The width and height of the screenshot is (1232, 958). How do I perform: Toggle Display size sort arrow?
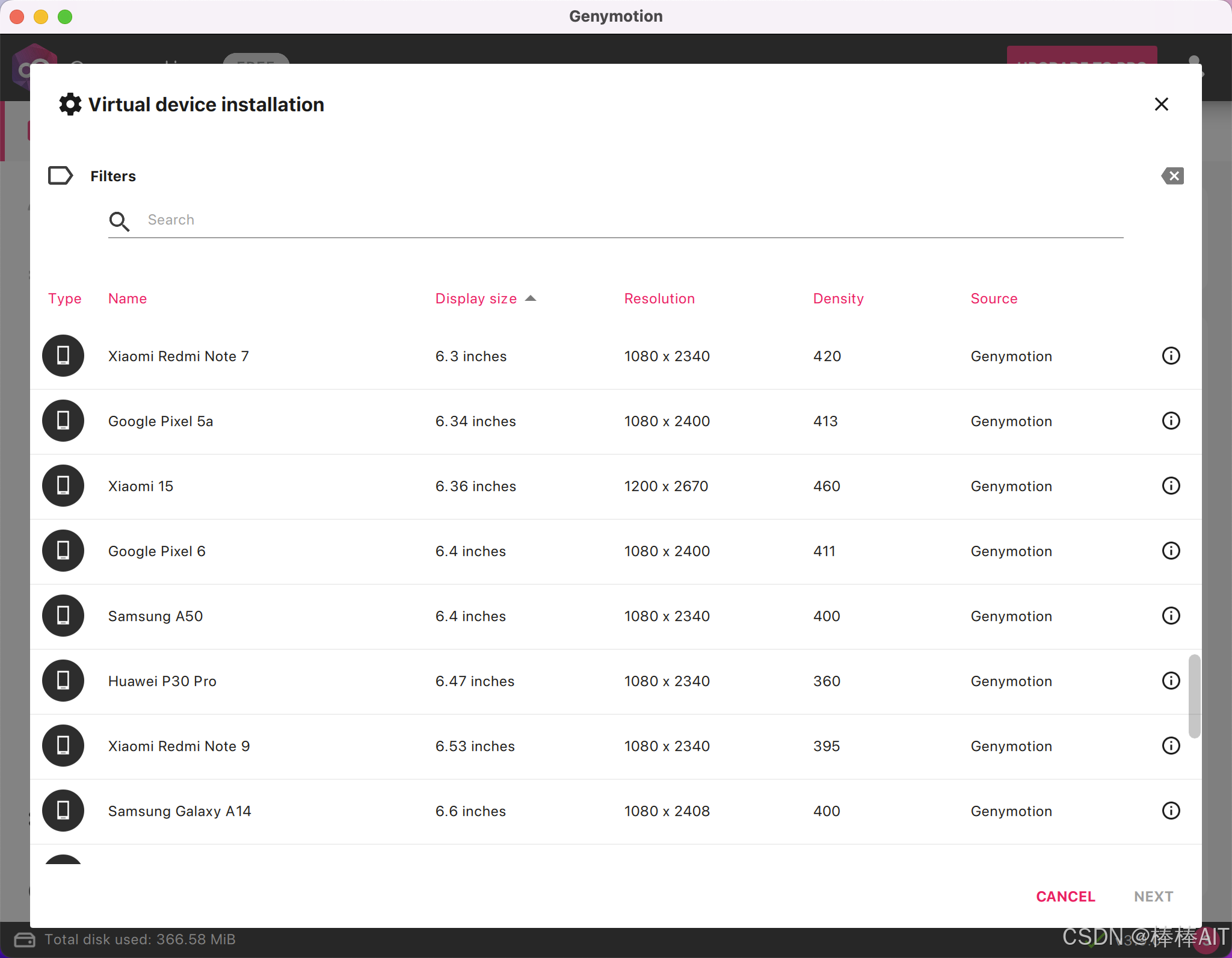click(x=531, y=298)
